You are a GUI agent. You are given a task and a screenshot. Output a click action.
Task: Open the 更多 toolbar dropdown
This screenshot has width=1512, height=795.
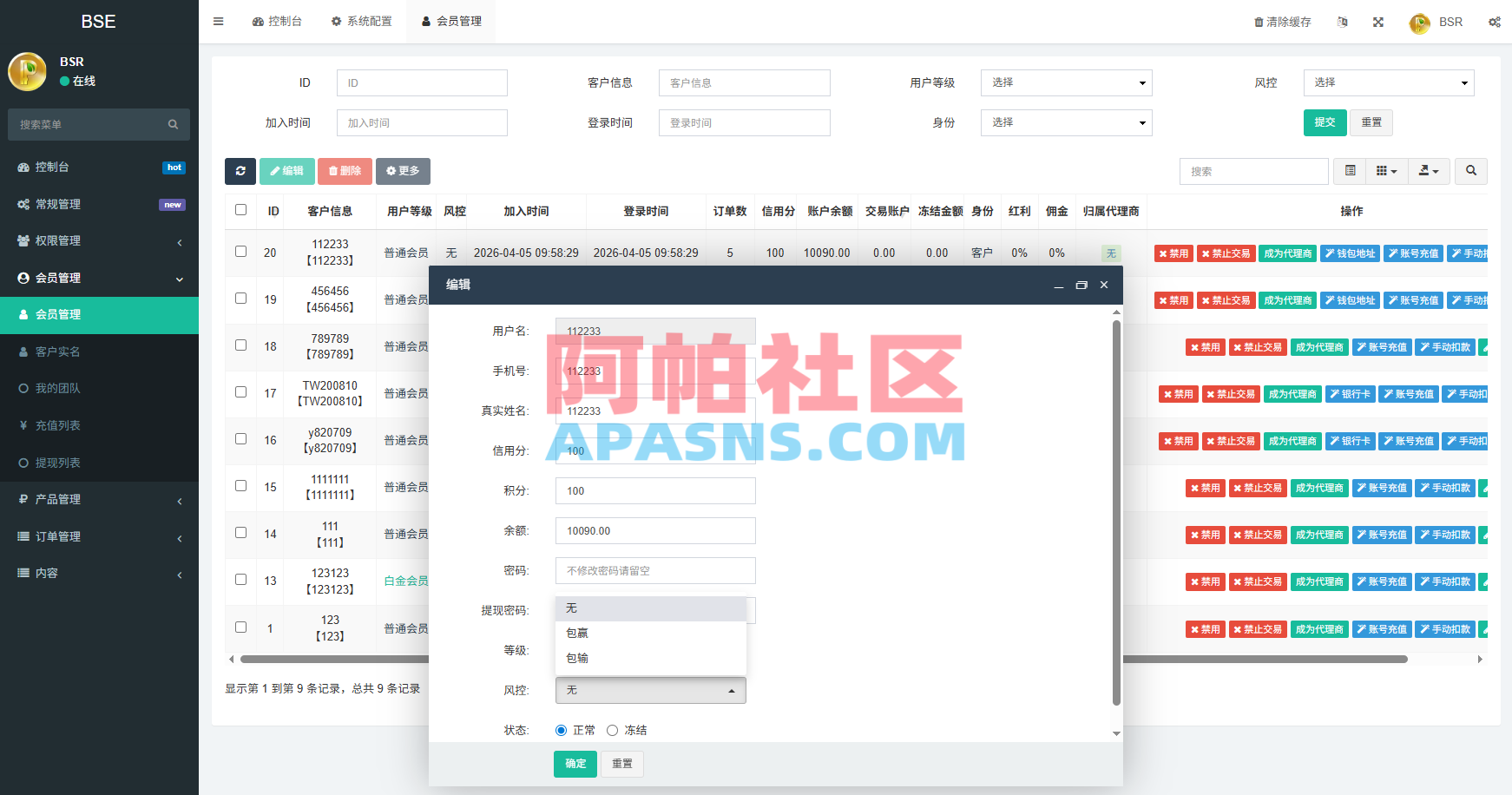pos(403,171)
